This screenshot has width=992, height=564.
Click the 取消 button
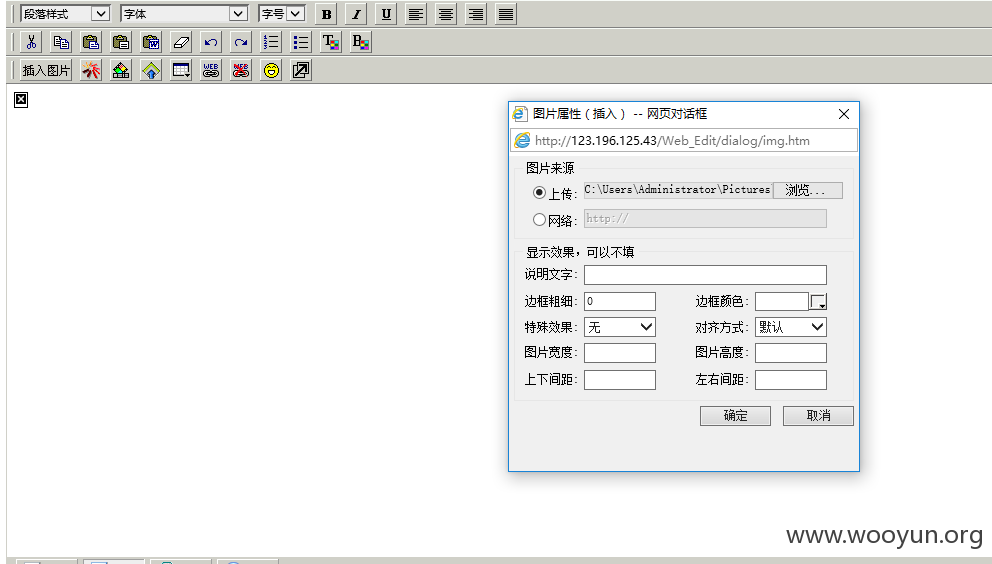pos(818,416)
